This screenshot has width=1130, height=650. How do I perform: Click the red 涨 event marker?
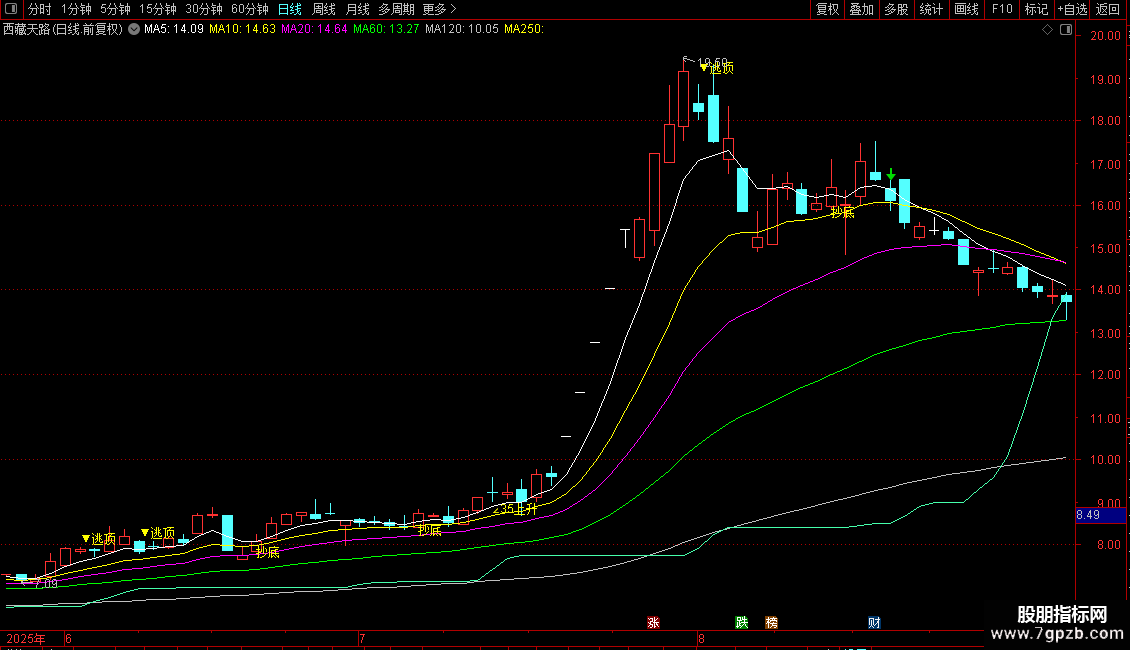[653, 623]
